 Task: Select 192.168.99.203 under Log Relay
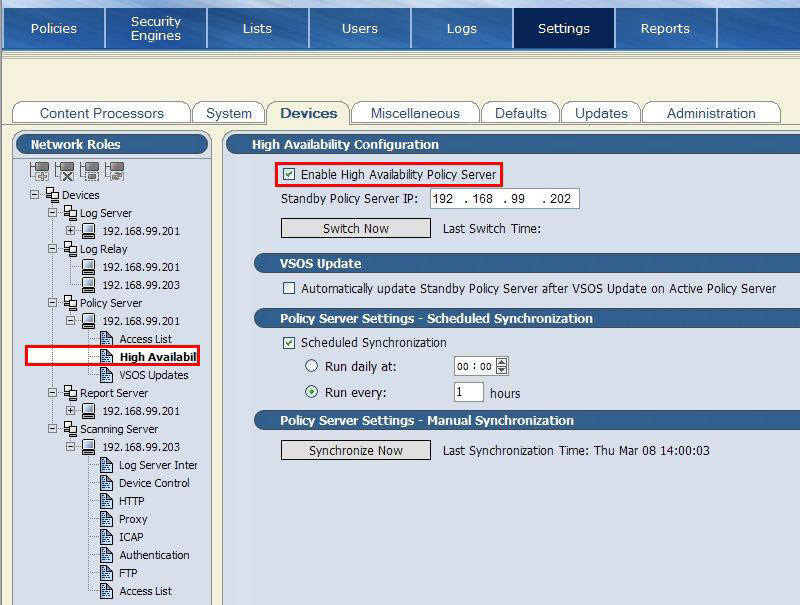click(x=141, y=285)
